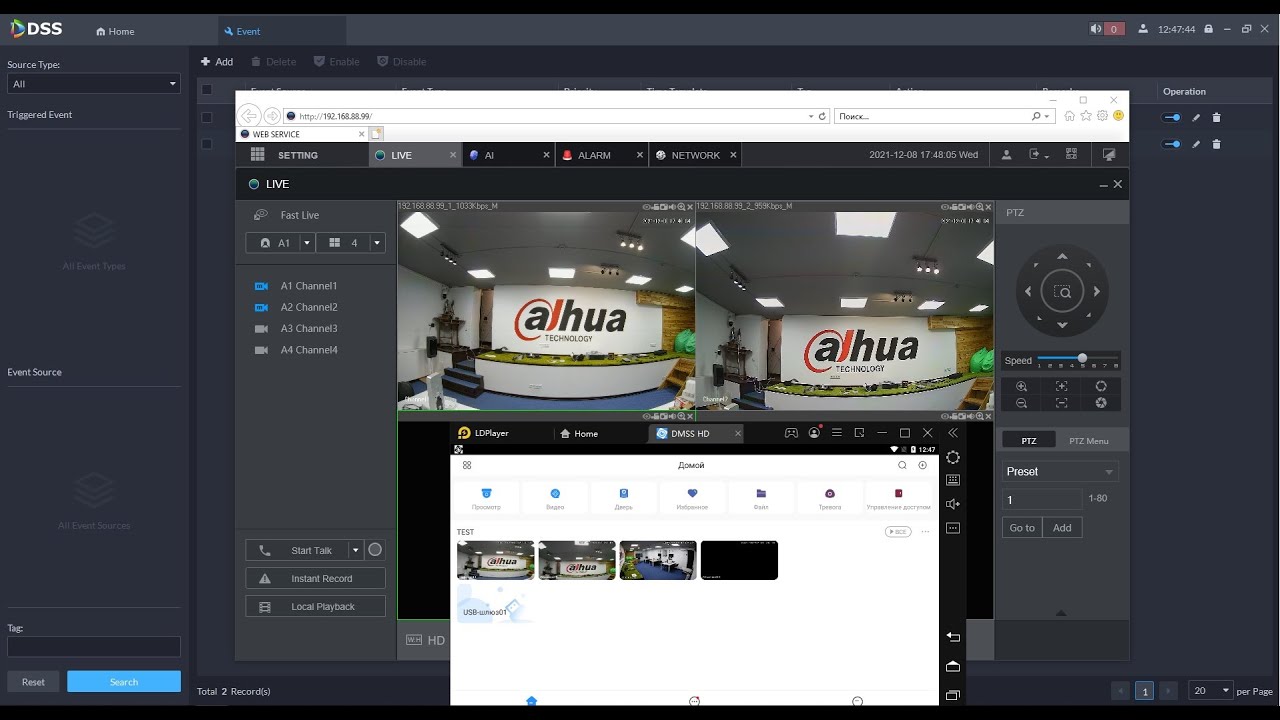This screenshot has width=1280, height=720.
Task: Open LDPlayer keyboard mapping icon
Action: 953,481
